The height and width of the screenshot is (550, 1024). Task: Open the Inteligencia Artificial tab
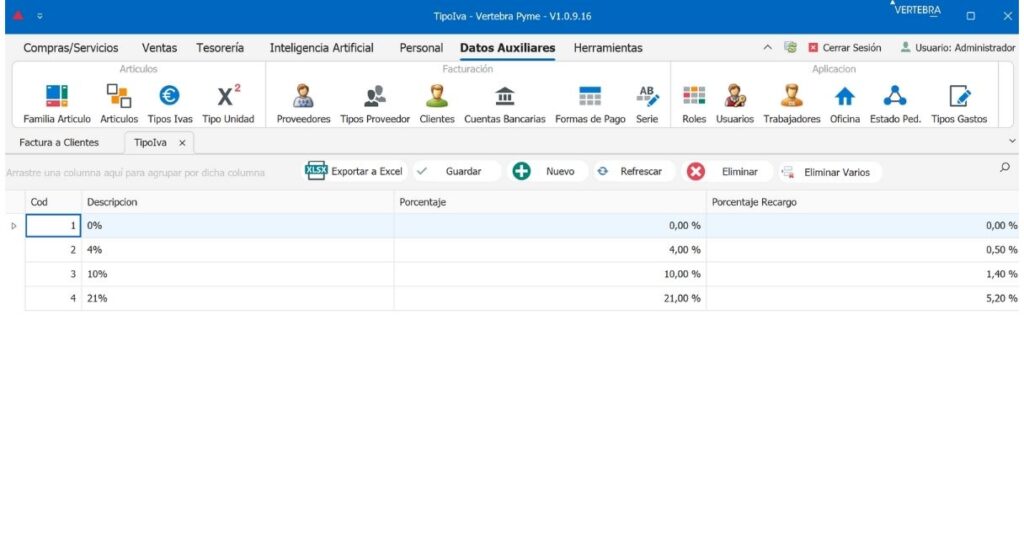[x=321, y=48]
